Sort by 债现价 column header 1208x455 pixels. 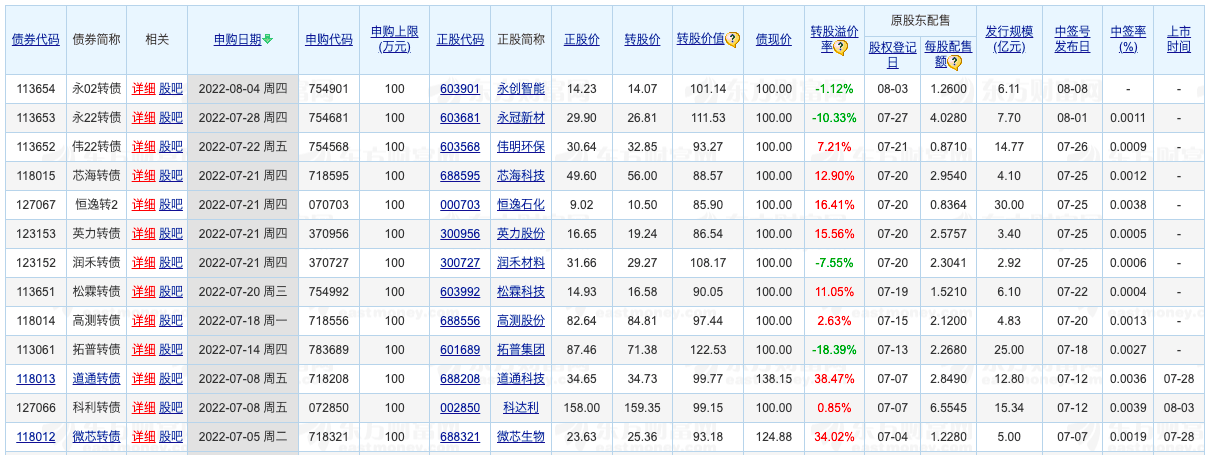(773, 40)
